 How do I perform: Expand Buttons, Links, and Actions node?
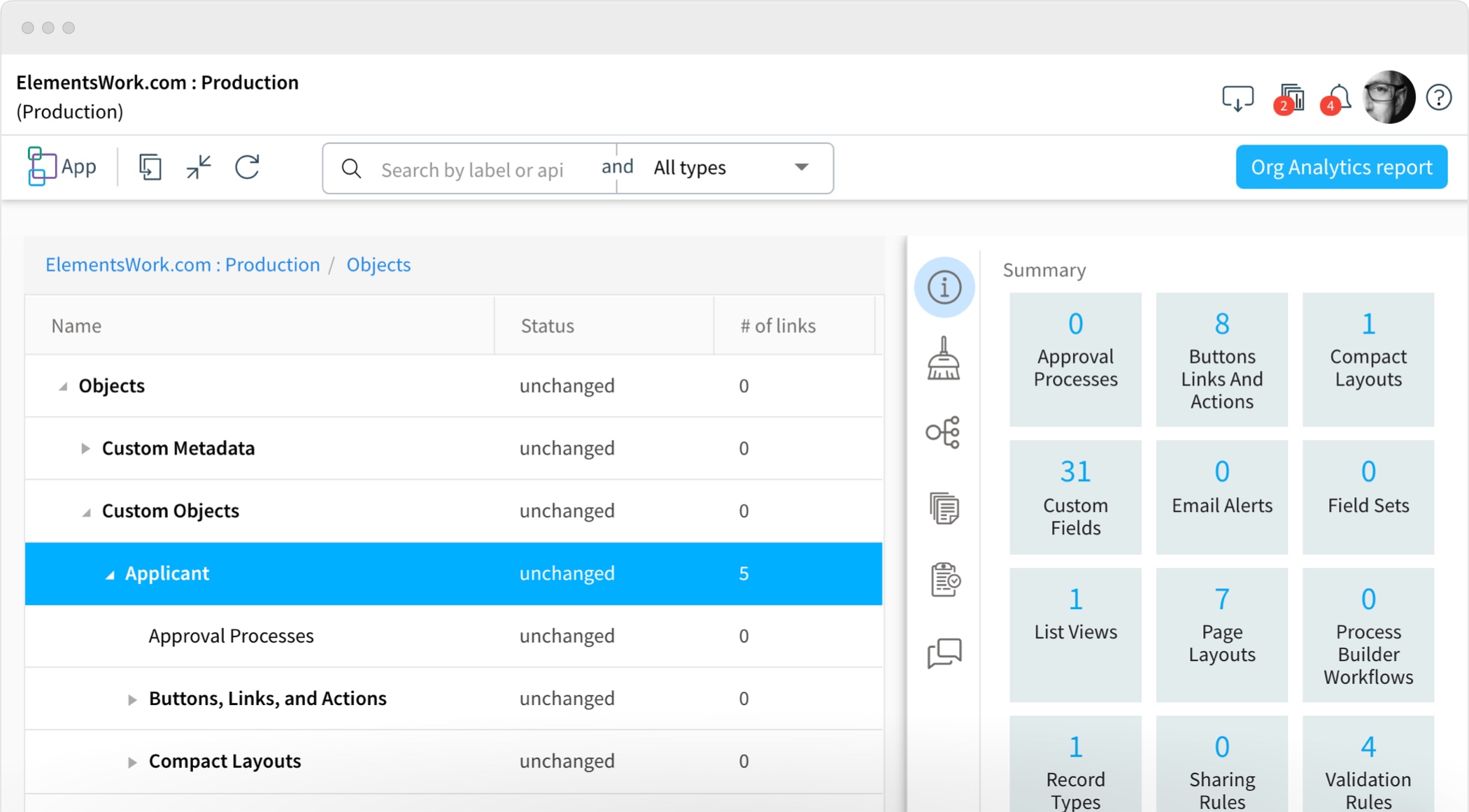tap(132, 699)
